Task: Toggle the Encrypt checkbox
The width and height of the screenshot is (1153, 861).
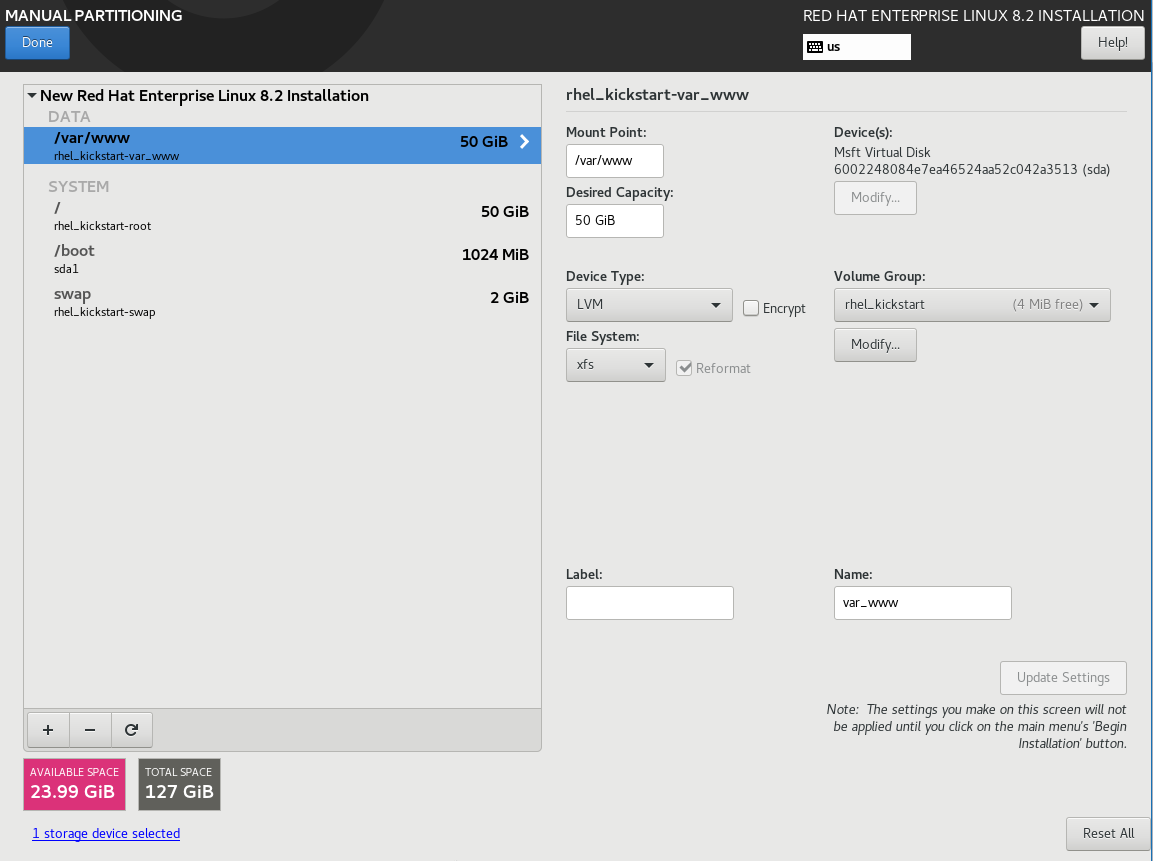Action: pyautogui.click(x=751, y=308)
